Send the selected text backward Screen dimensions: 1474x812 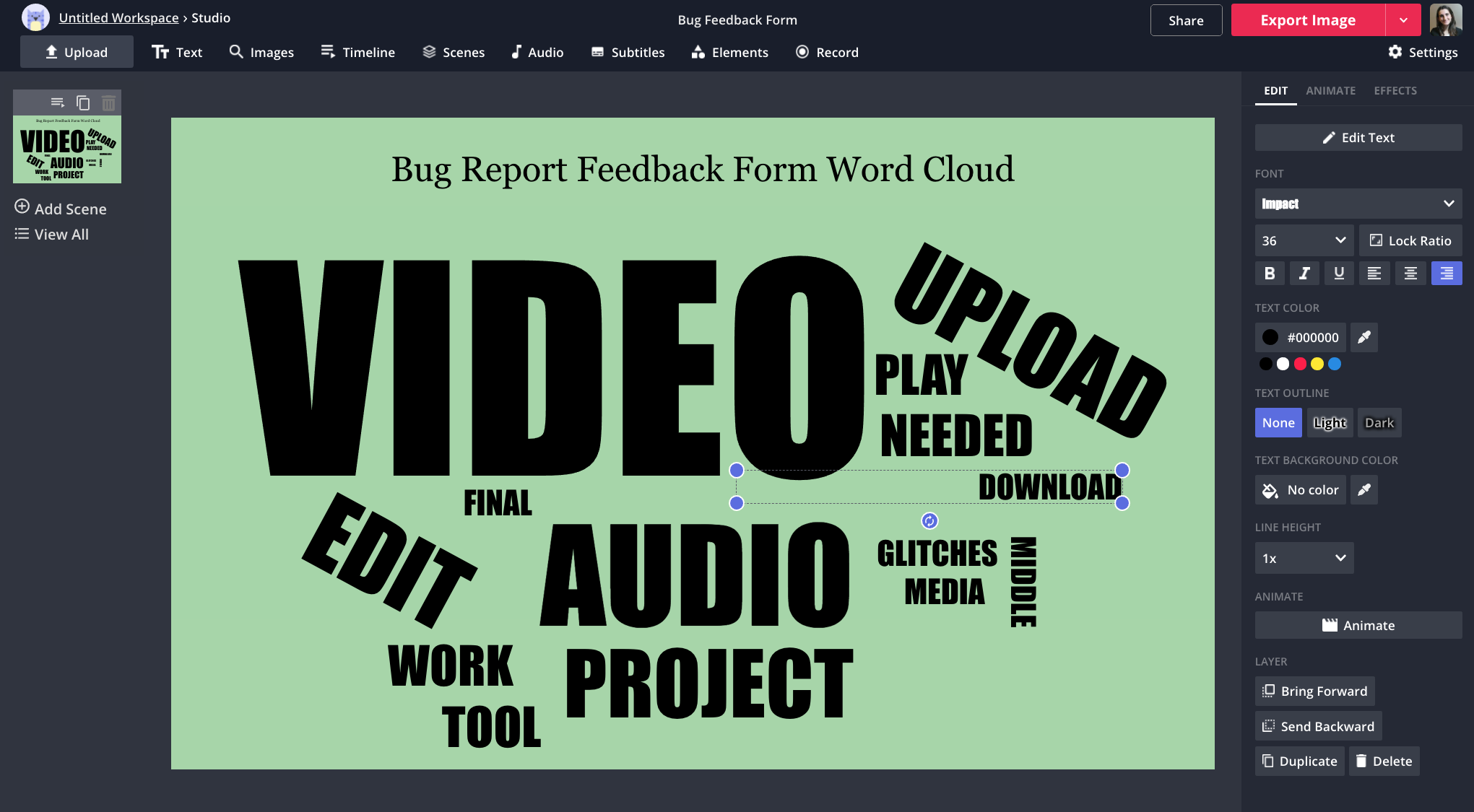pos(1317,725)
